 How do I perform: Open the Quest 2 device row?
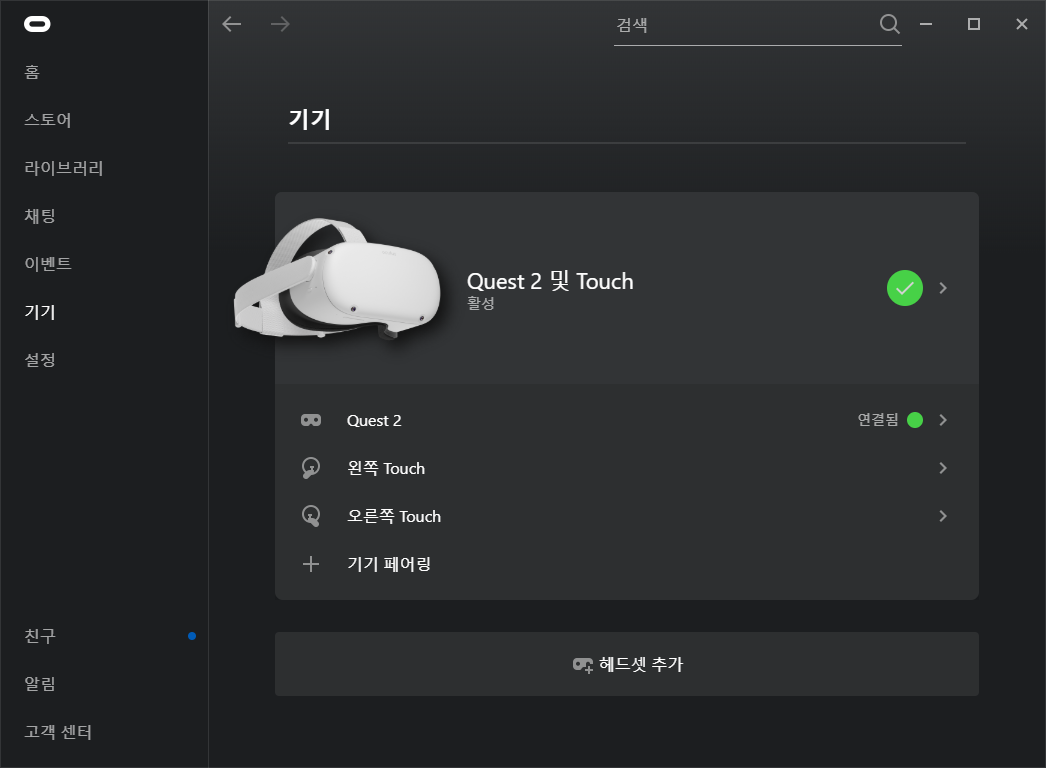[626, 420]
